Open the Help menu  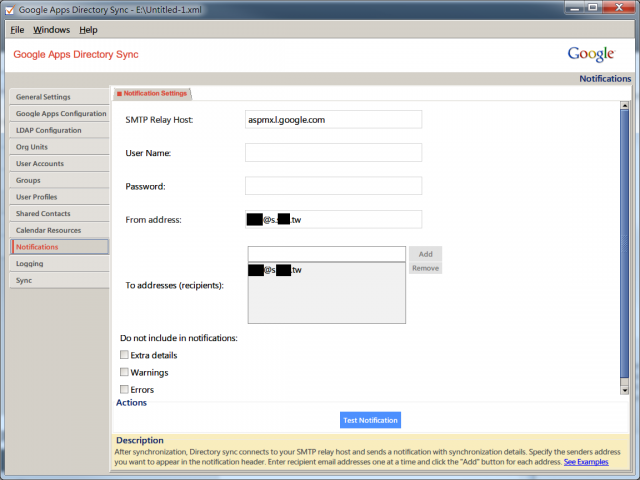pyautogui.click(x=88, y=30)
